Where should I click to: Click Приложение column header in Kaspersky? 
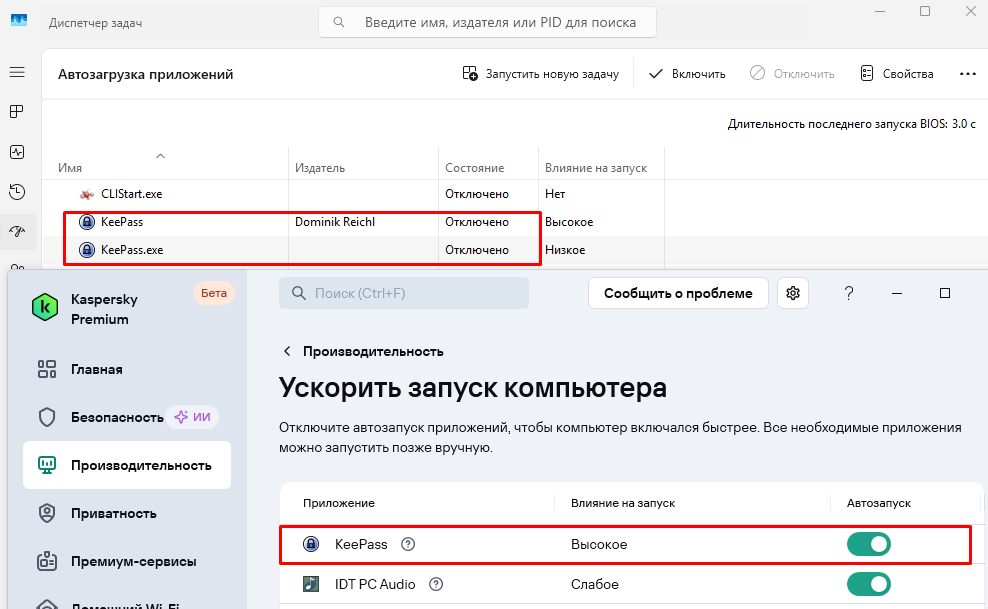tap(338, 503)
